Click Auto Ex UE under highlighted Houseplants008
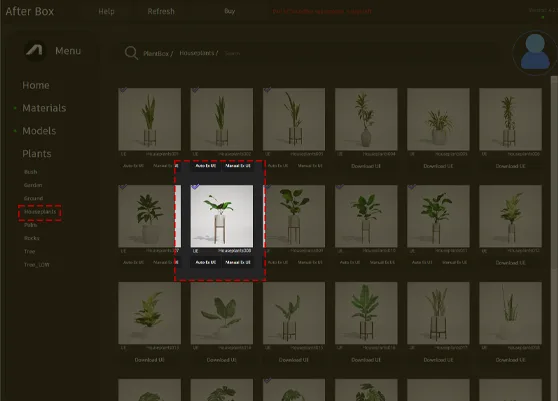Viewport: 558px width, 401px height. [x=205, y=262]
